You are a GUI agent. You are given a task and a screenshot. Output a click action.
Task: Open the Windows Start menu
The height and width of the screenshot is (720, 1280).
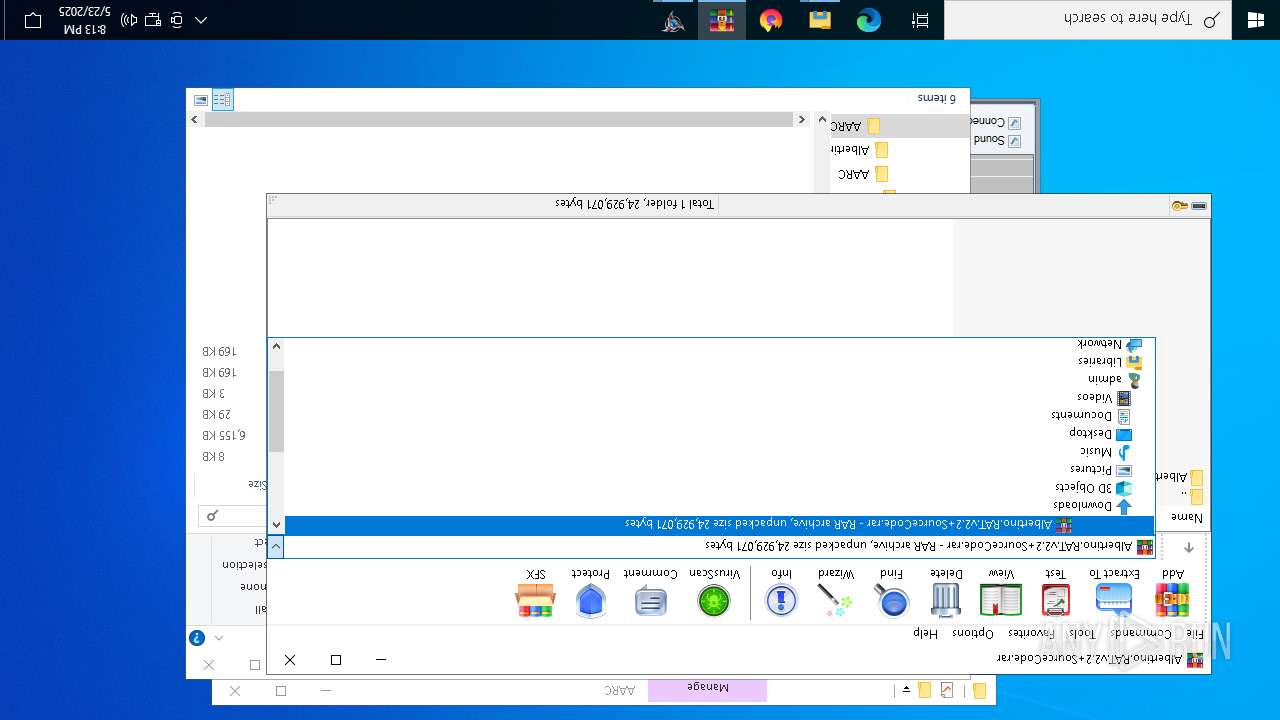(x=1255, y=20)
